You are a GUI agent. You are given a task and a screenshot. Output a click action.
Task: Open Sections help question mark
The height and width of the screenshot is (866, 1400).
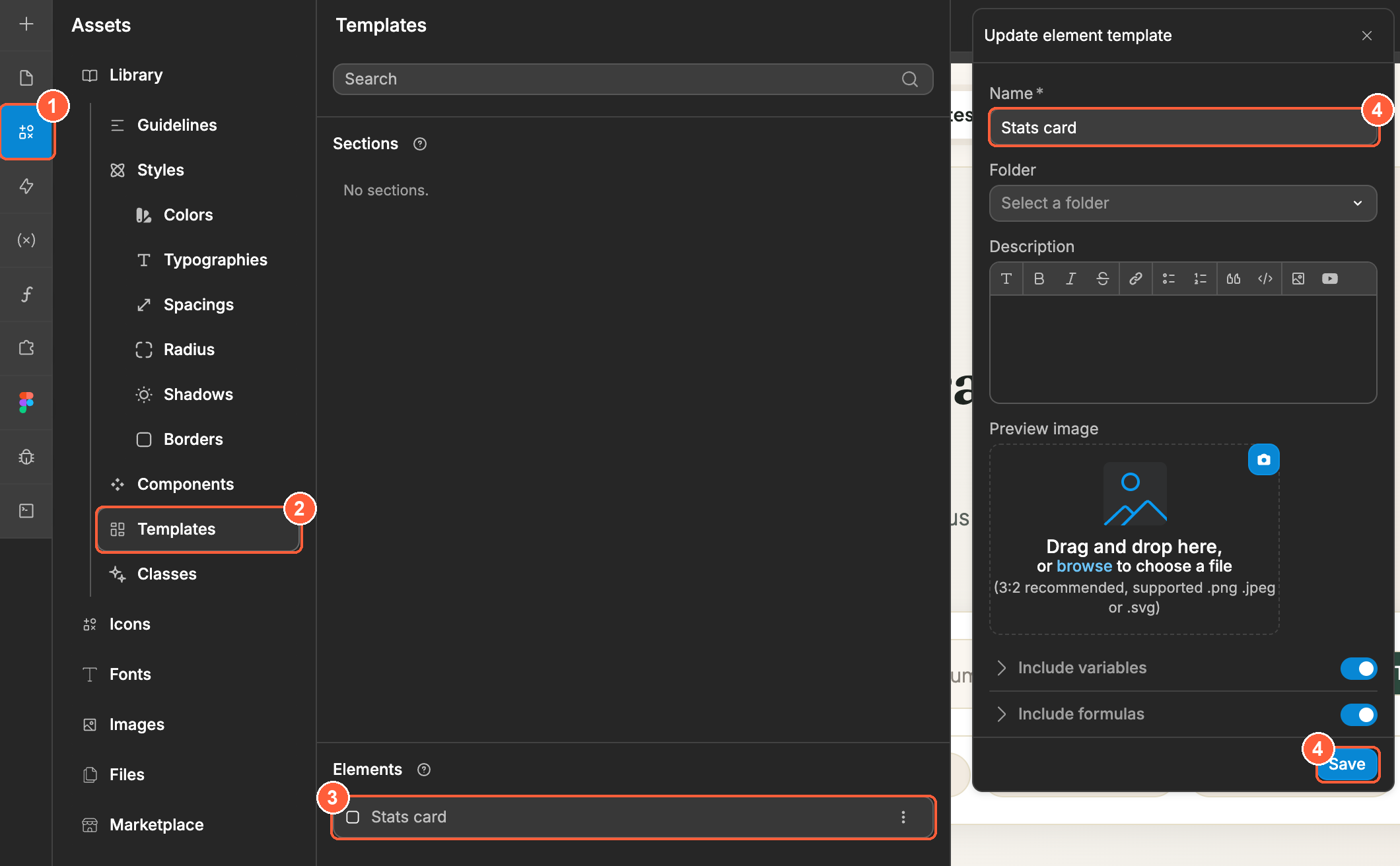pyautogui.click(x=420, y=144)
